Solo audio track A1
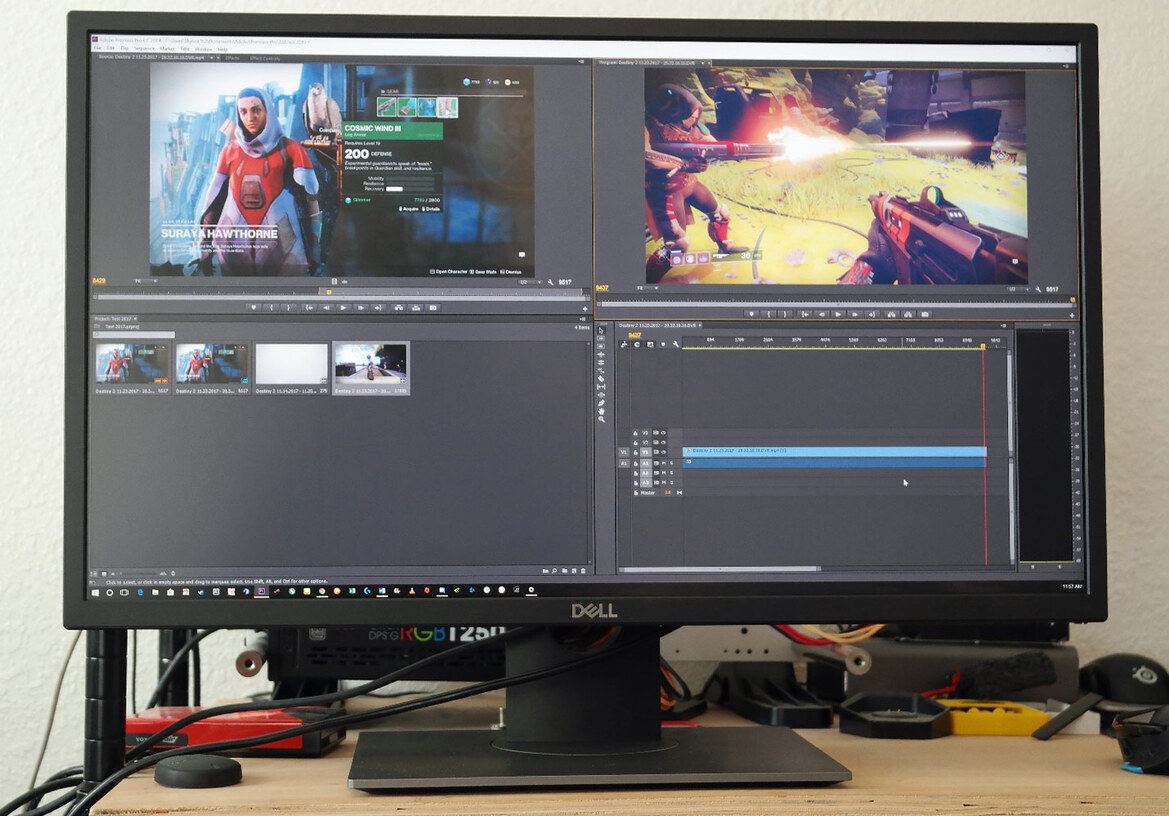The width and height of the screenshot is (1169, 816). 672,464
